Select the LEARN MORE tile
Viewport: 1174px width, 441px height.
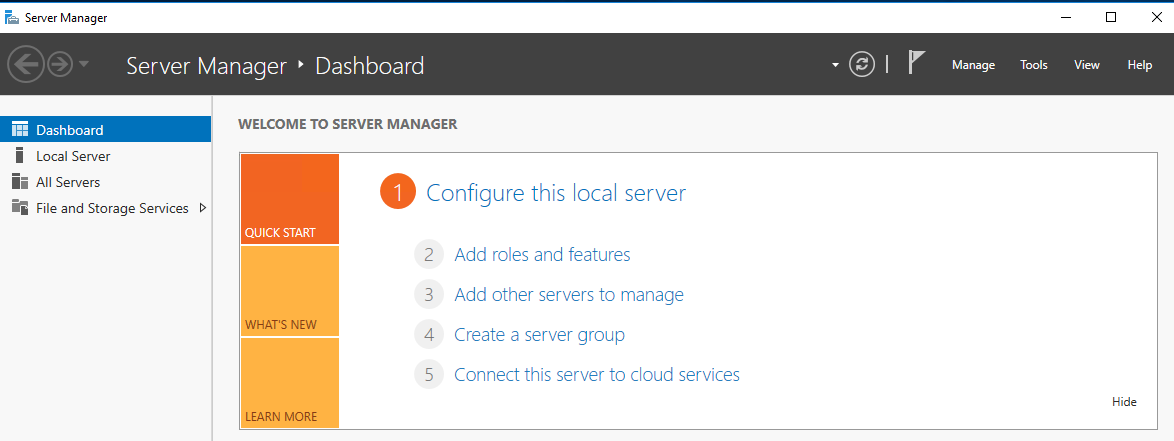289,383
